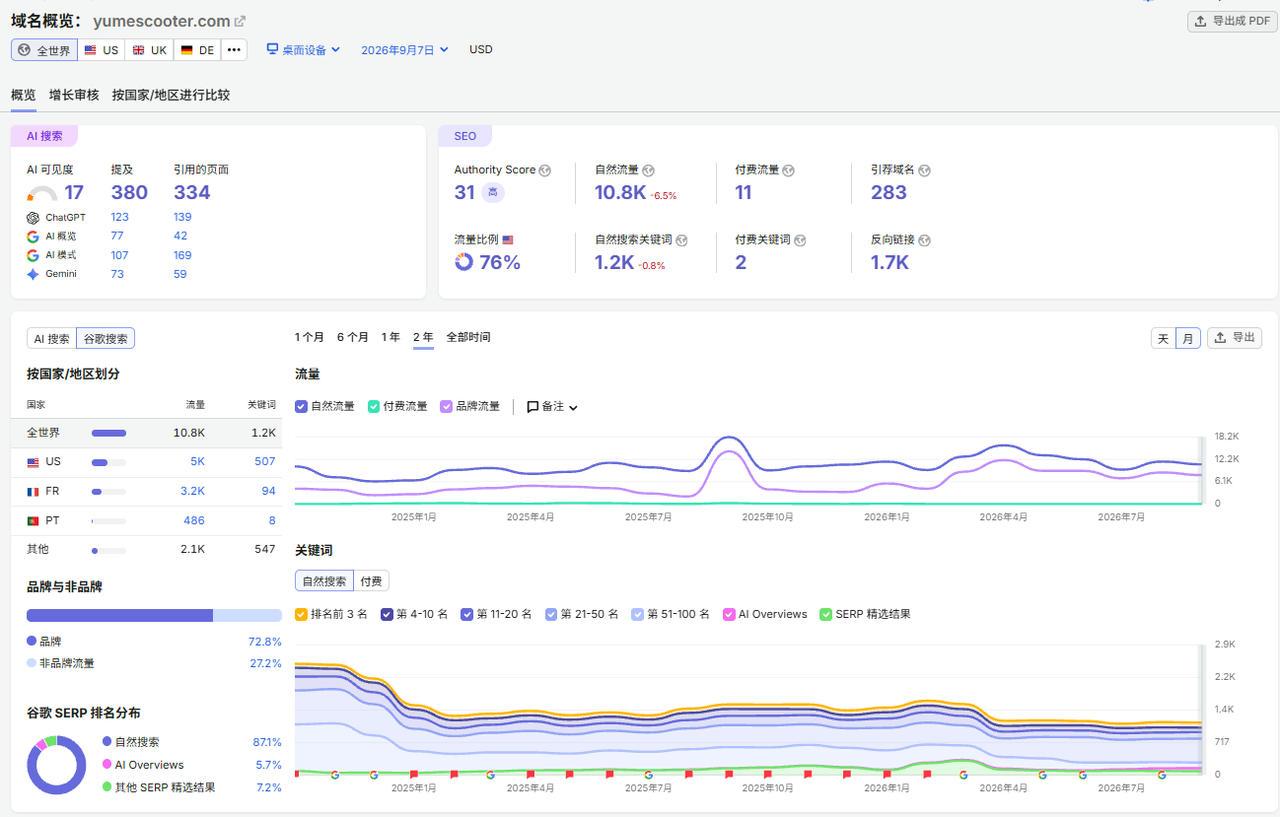Open ChatGPT mentions value 123
The width and height of the screenshot is (1280, 817).
(x=120, y=217)
